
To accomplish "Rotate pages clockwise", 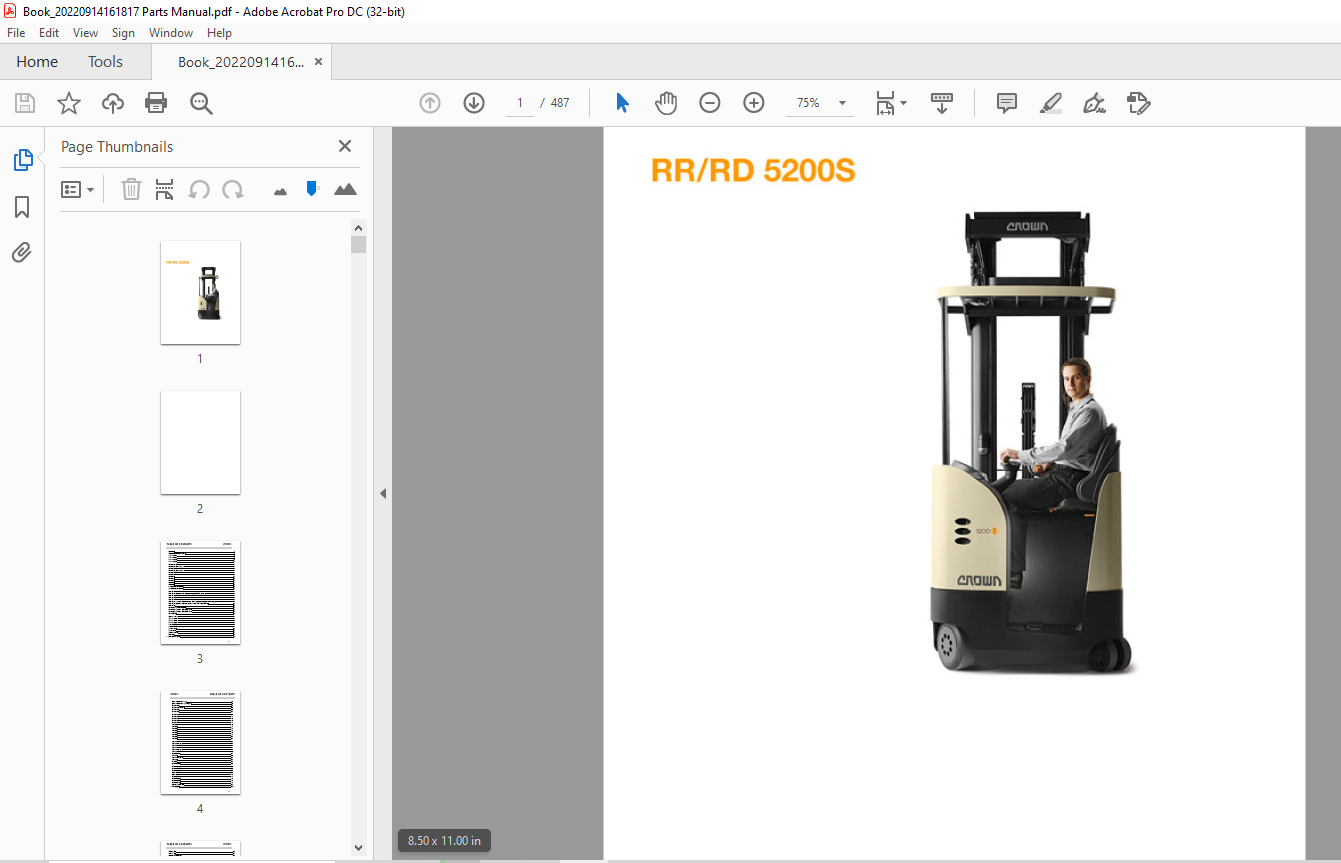I will pos(233,189).
